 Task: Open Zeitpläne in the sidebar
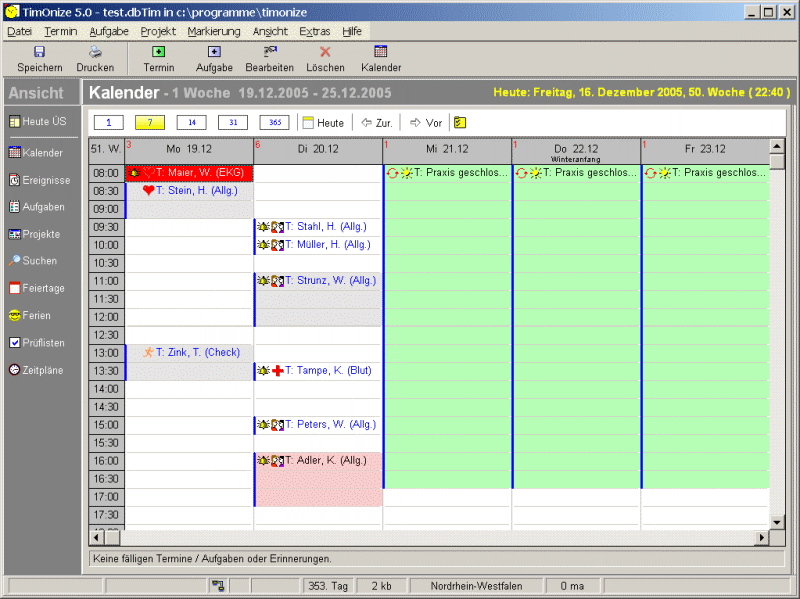36,370
